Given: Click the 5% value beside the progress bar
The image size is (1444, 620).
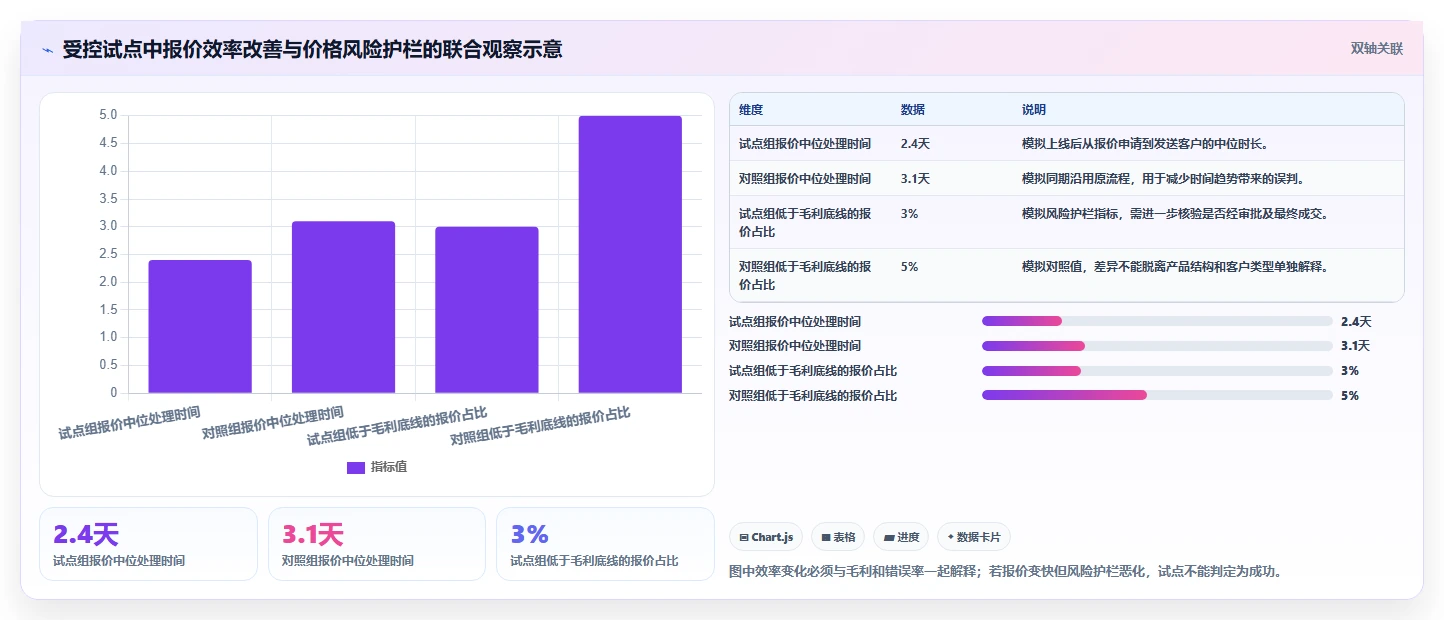Looking at the screenshot, I should point(1350,396).
